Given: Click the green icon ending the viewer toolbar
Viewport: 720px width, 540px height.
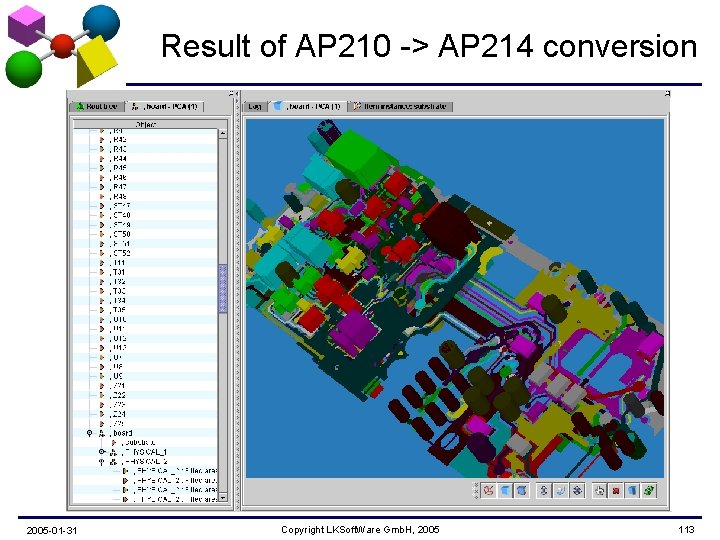Looking at the screenshot, I should (649, 490).
